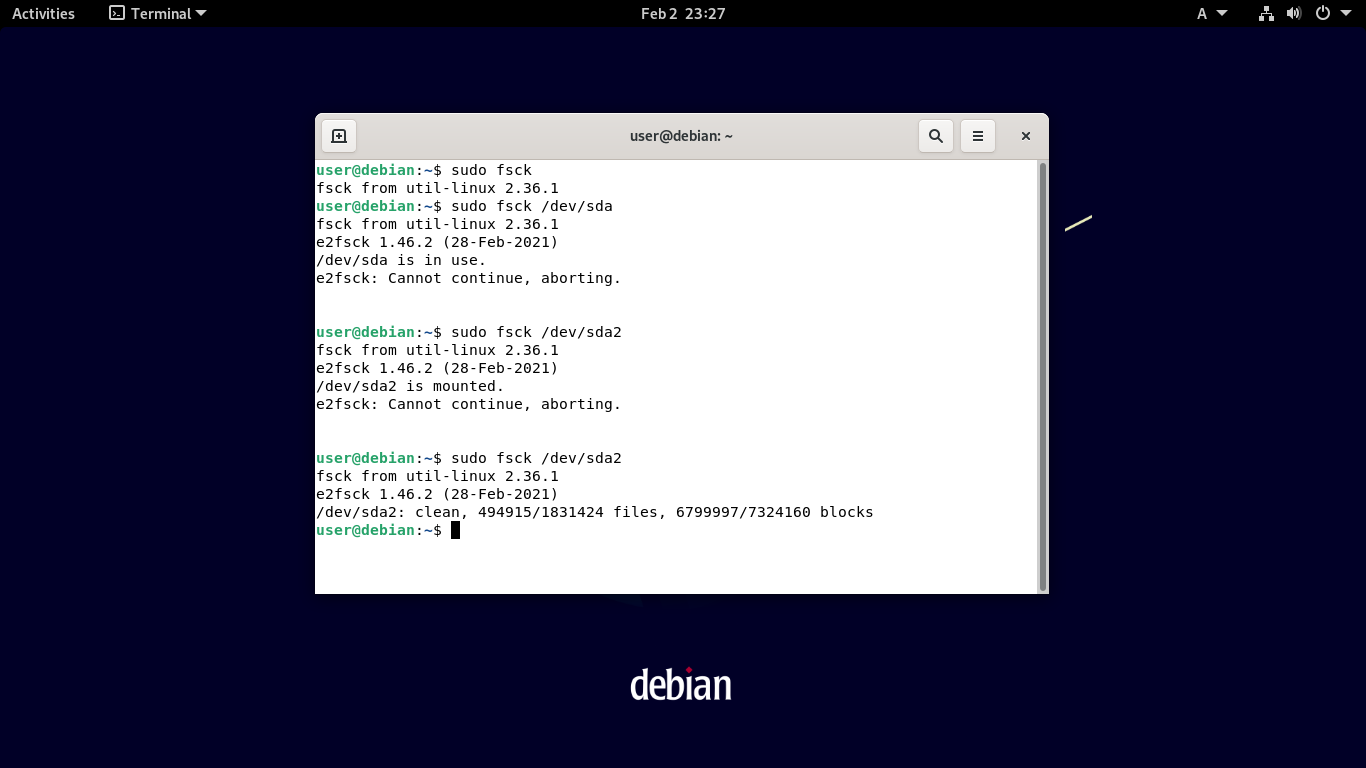Click the text '/dev/sda is in use.'

[401, 260]
